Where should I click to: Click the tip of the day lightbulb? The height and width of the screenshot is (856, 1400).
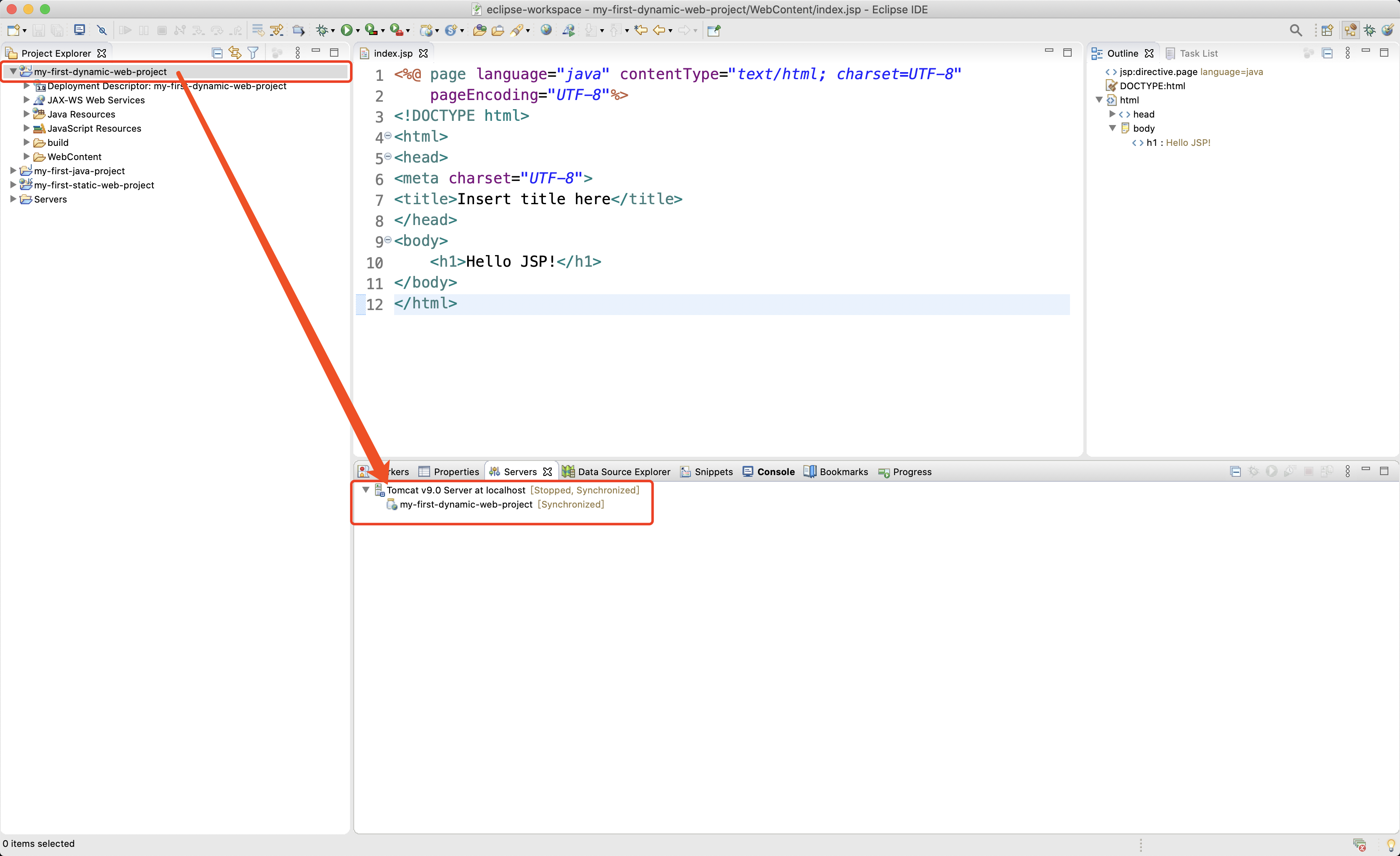point(1390,845)
